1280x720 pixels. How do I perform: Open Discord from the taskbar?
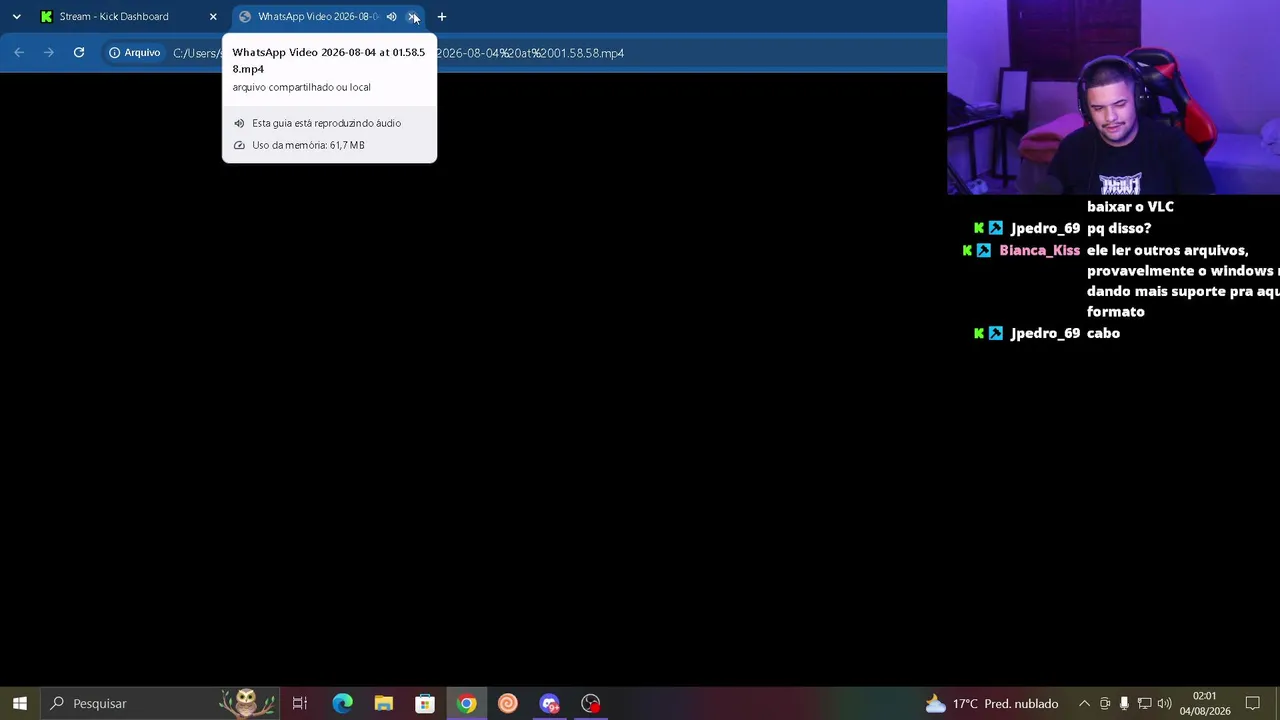tap(549, 703)
